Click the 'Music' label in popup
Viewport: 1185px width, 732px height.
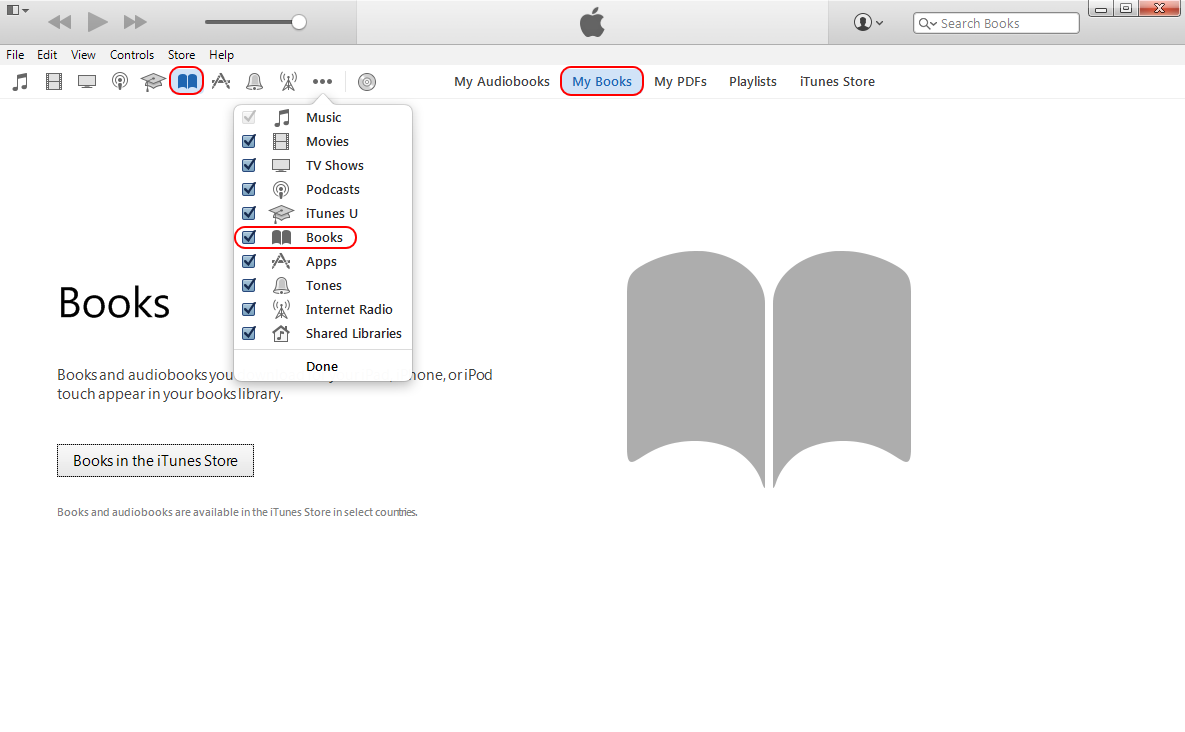pos(323,117)
